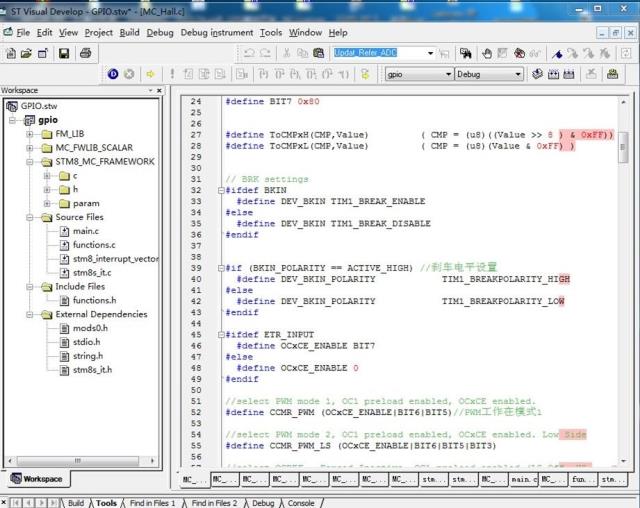Click the exclamation mark toolbar icon

[x=172, y=74]
